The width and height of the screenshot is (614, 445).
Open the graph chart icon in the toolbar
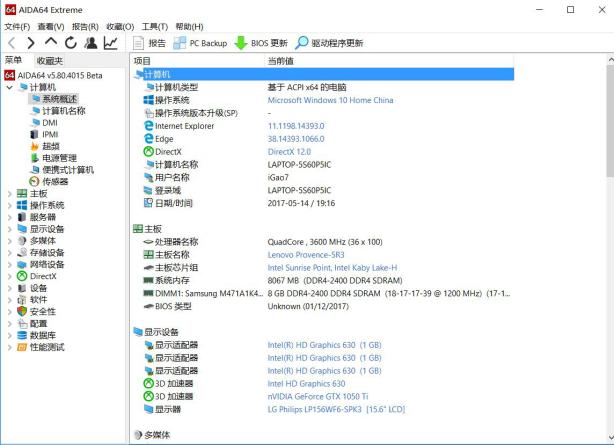[x=111, y=42]
